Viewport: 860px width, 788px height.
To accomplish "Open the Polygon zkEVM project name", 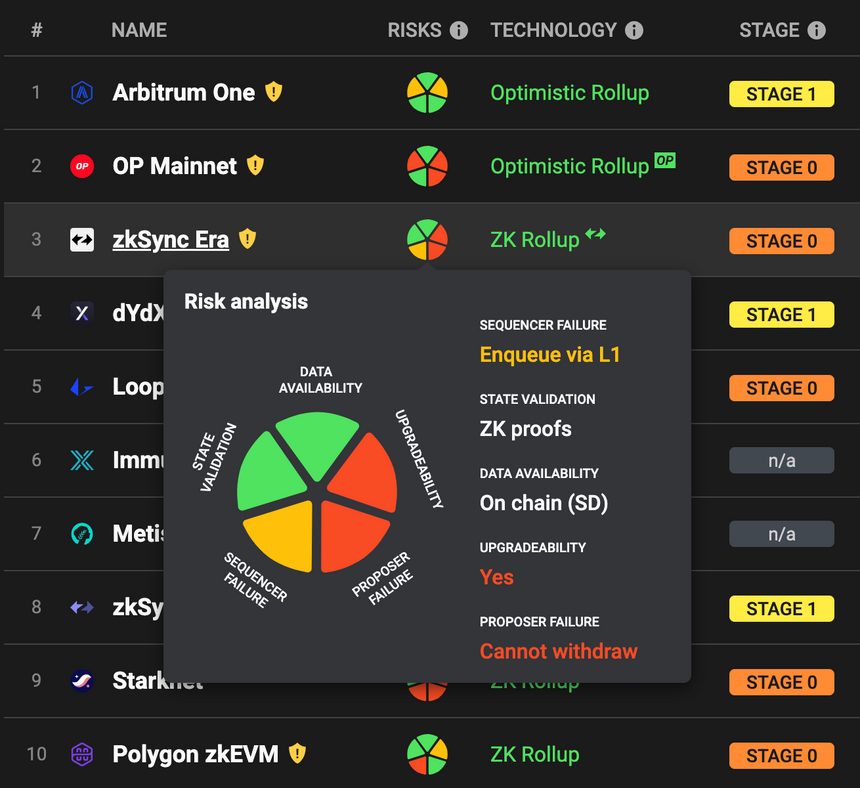I will tap(195, 754).
